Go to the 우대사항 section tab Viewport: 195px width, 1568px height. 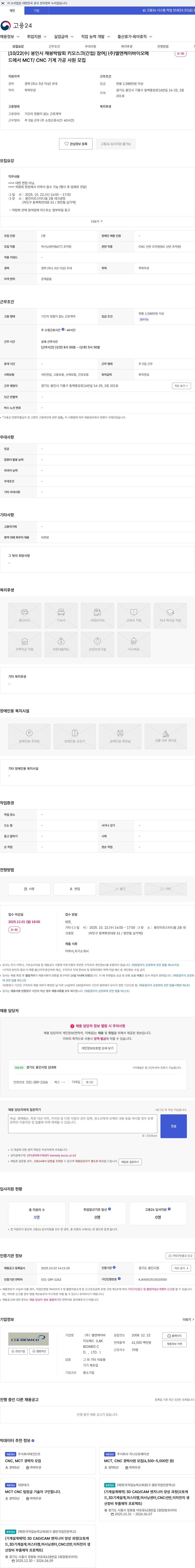pyautogui.click(x=91, y=46)
